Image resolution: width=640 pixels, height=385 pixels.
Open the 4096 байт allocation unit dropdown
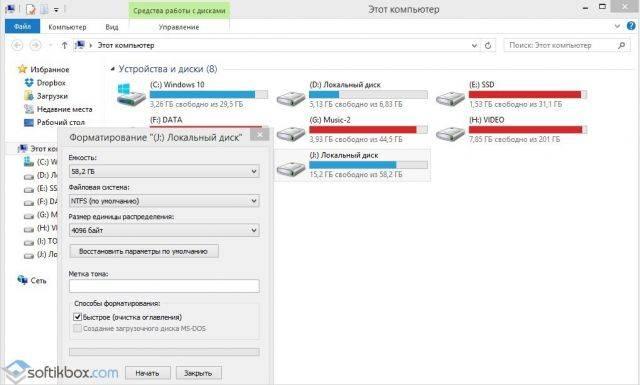click(164, 230)
